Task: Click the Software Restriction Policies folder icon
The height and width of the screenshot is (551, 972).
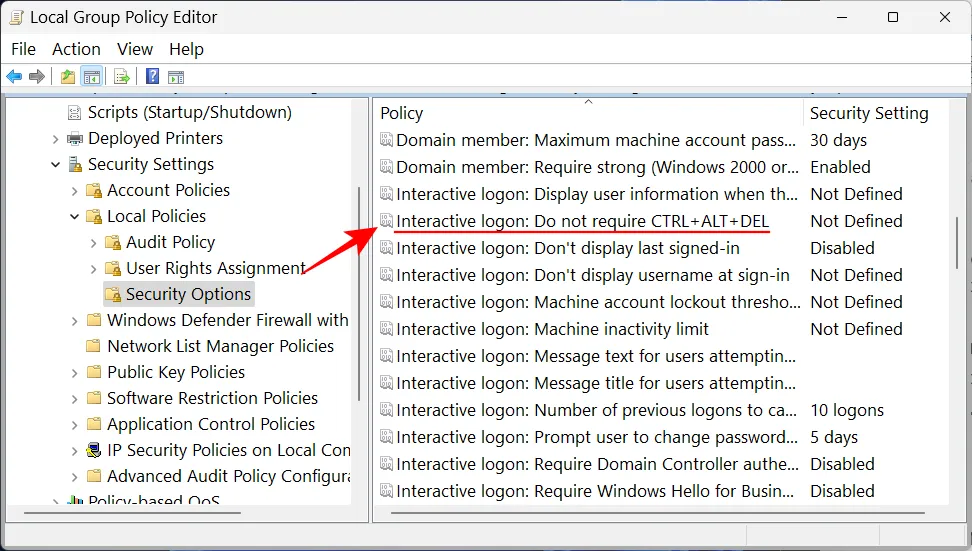Action: click(94, 398)
